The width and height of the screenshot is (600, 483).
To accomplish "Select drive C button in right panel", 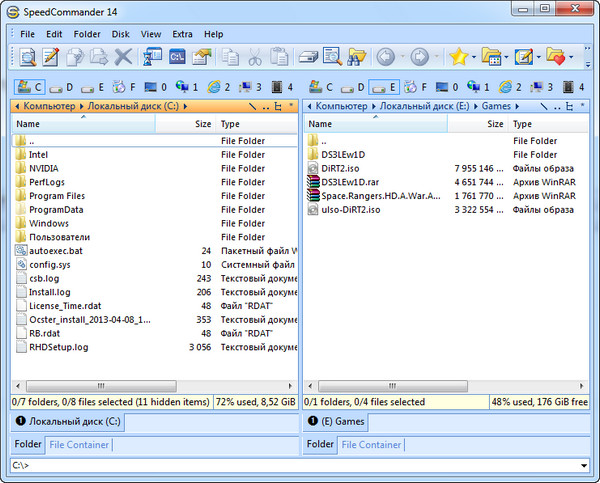I will [322, 87].
